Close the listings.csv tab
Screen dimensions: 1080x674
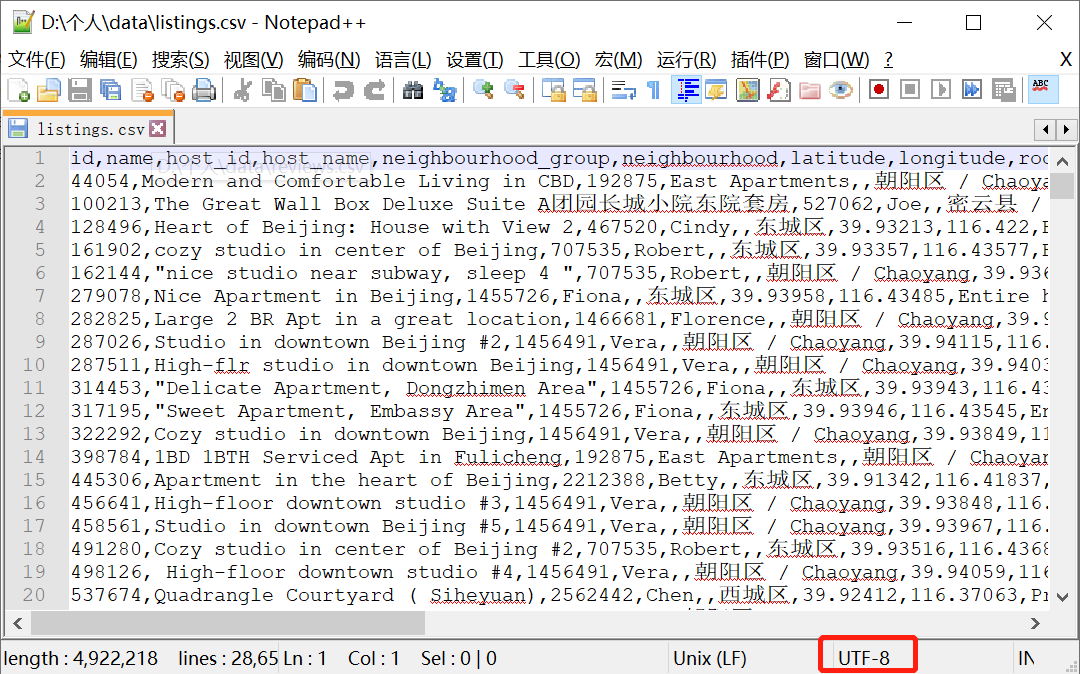click(x=157, y=129)
